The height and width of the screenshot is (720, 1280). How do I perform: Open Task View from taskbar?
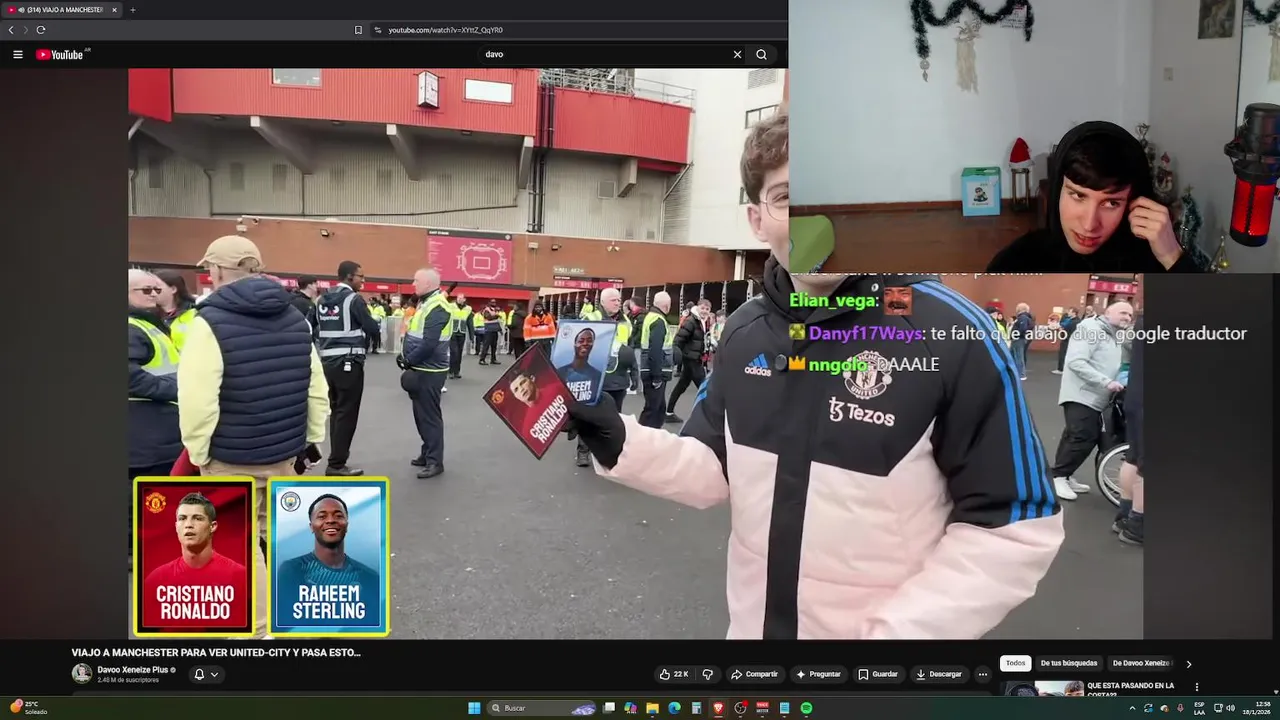point(609,708)
